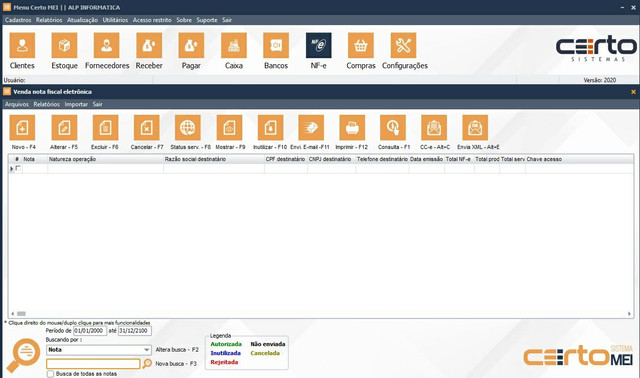This screenshot has height=378, width=640.
Task: Open the Pagar accounts icon
Action: pos(191,45)
